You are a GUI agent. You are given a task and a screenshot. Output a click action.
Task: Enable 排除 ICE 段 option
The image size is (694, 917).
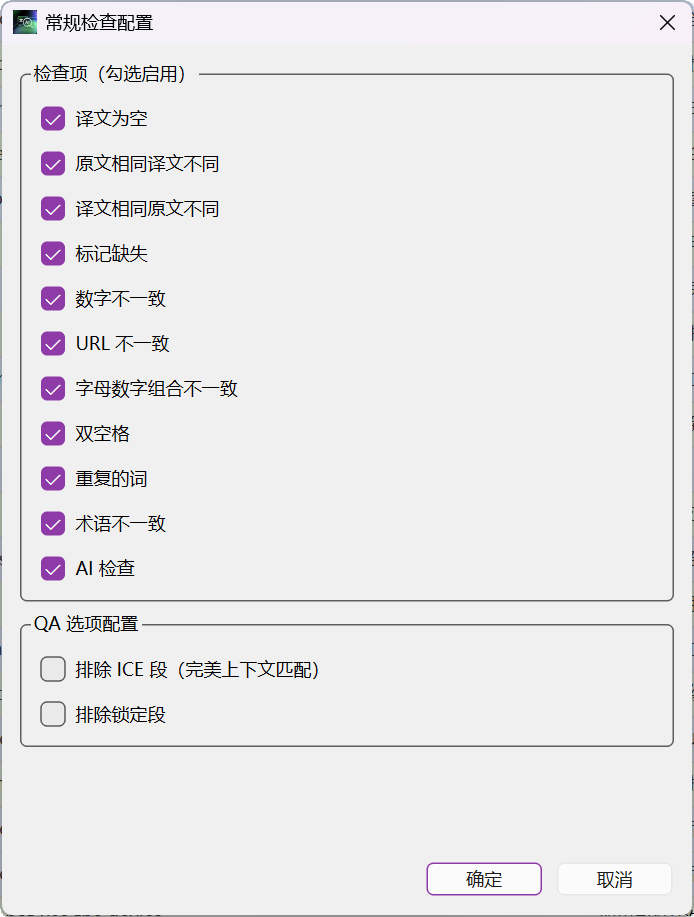pyautogui.click(x=53, y=669)
